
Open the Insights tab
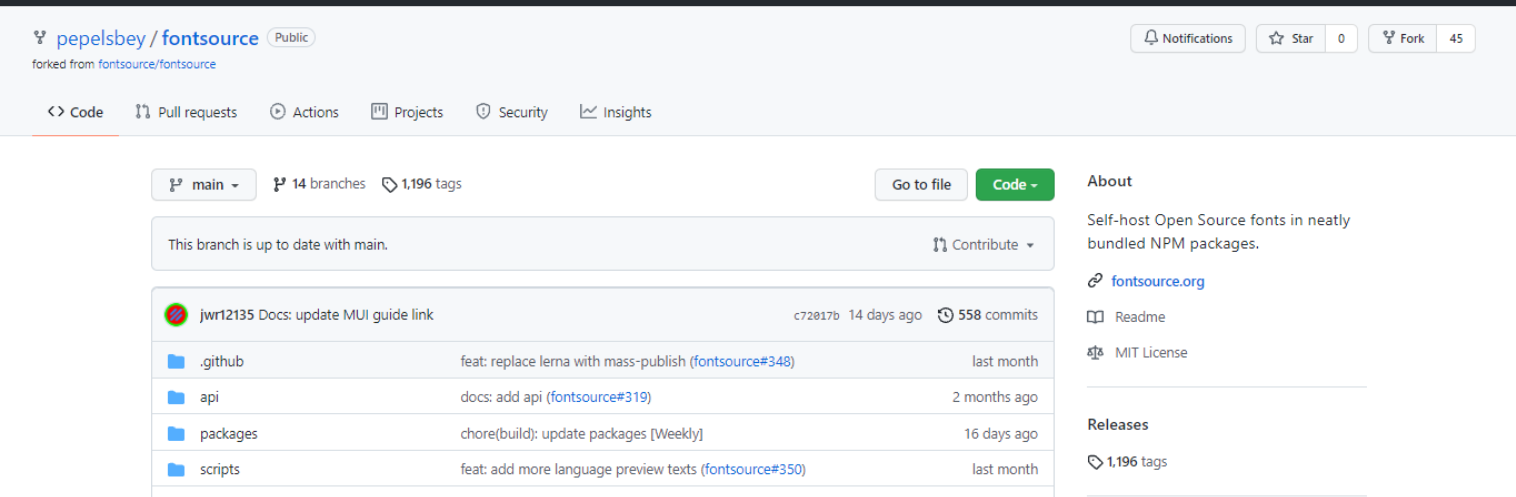pos(615,112)
